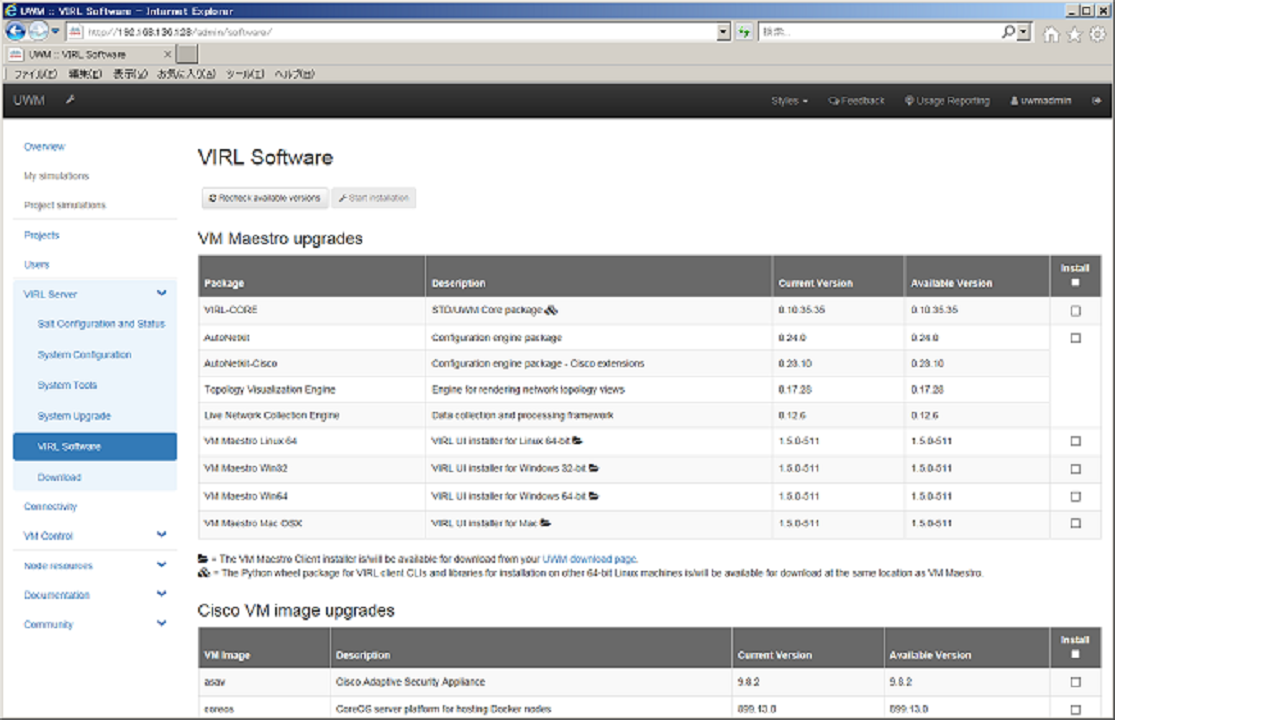
Task: Check Install for VM Maestro Mac OSX
Action: coord(1076,523)
